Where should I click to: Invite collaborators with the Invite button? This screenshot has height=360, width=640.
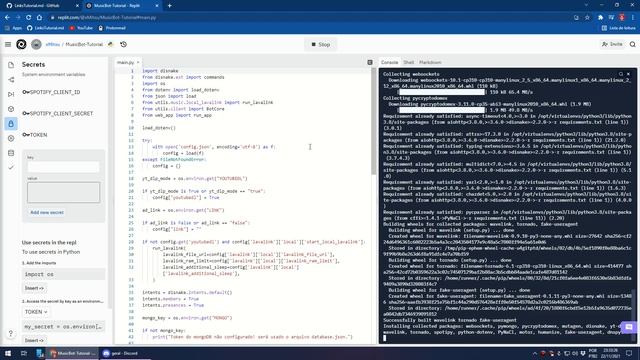612,44
